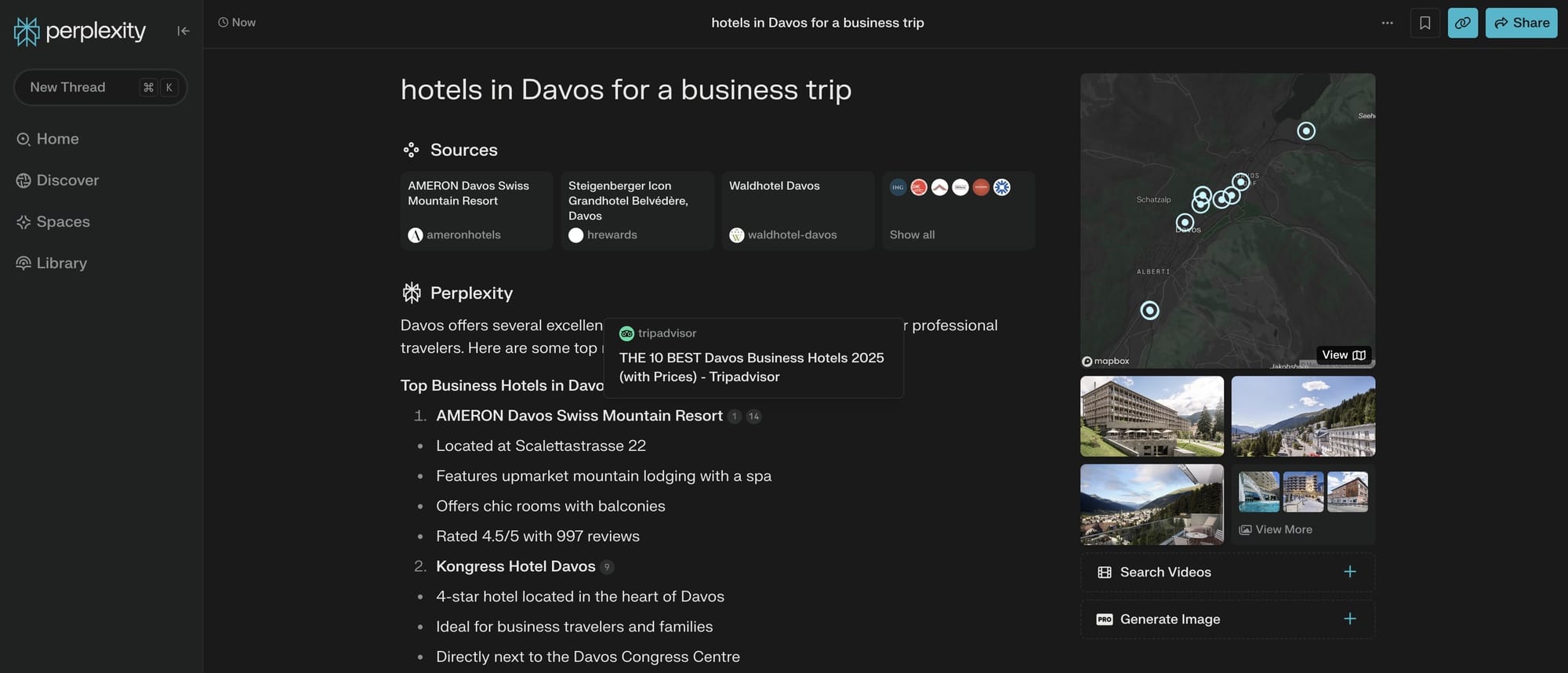Click citation 1 beside AMERON Davos
Viewport: 1568px width, 673px height.
[x=735, y=417]
